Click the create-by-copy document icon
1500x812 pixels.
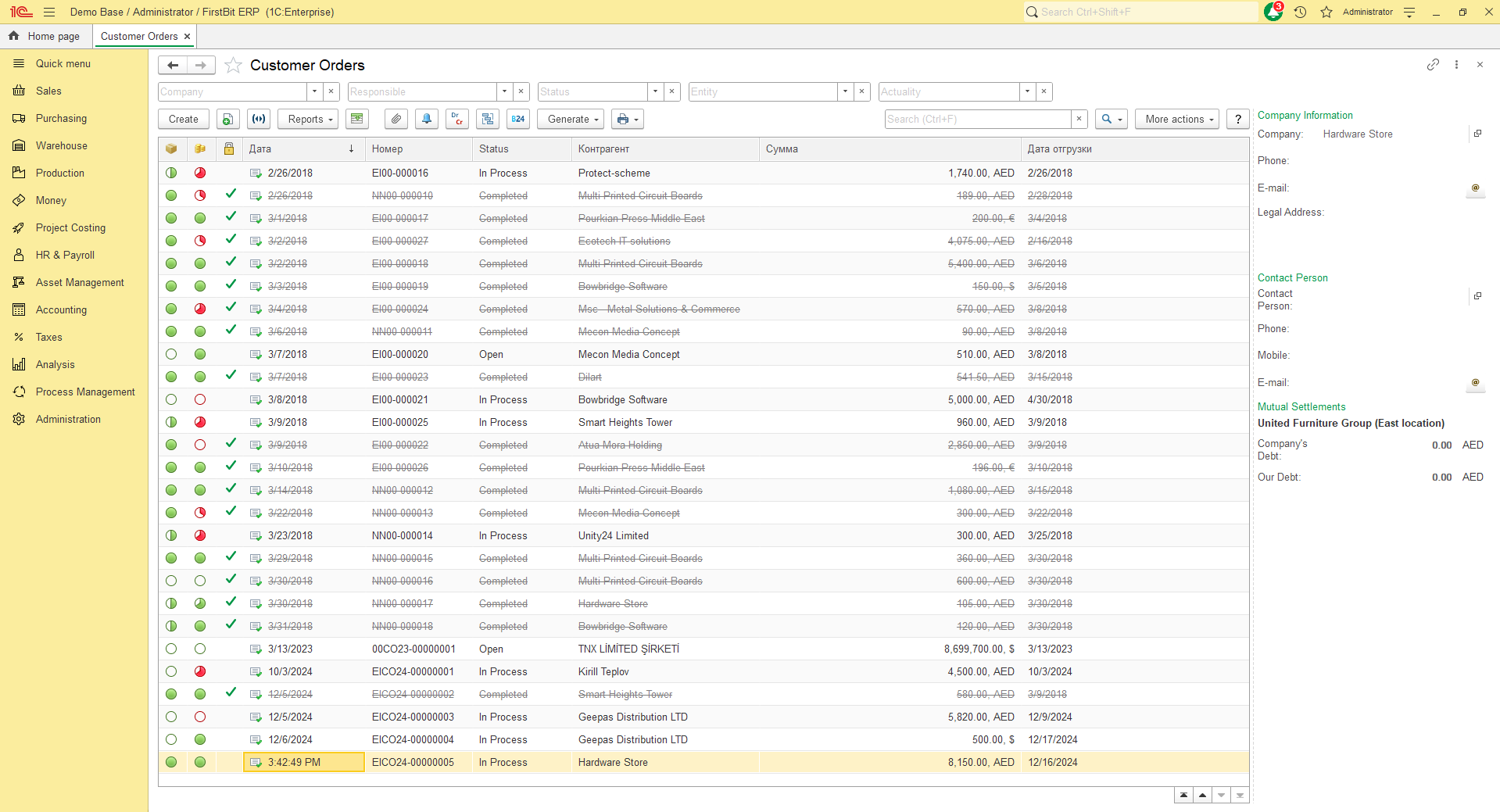[x=227, y=119]
